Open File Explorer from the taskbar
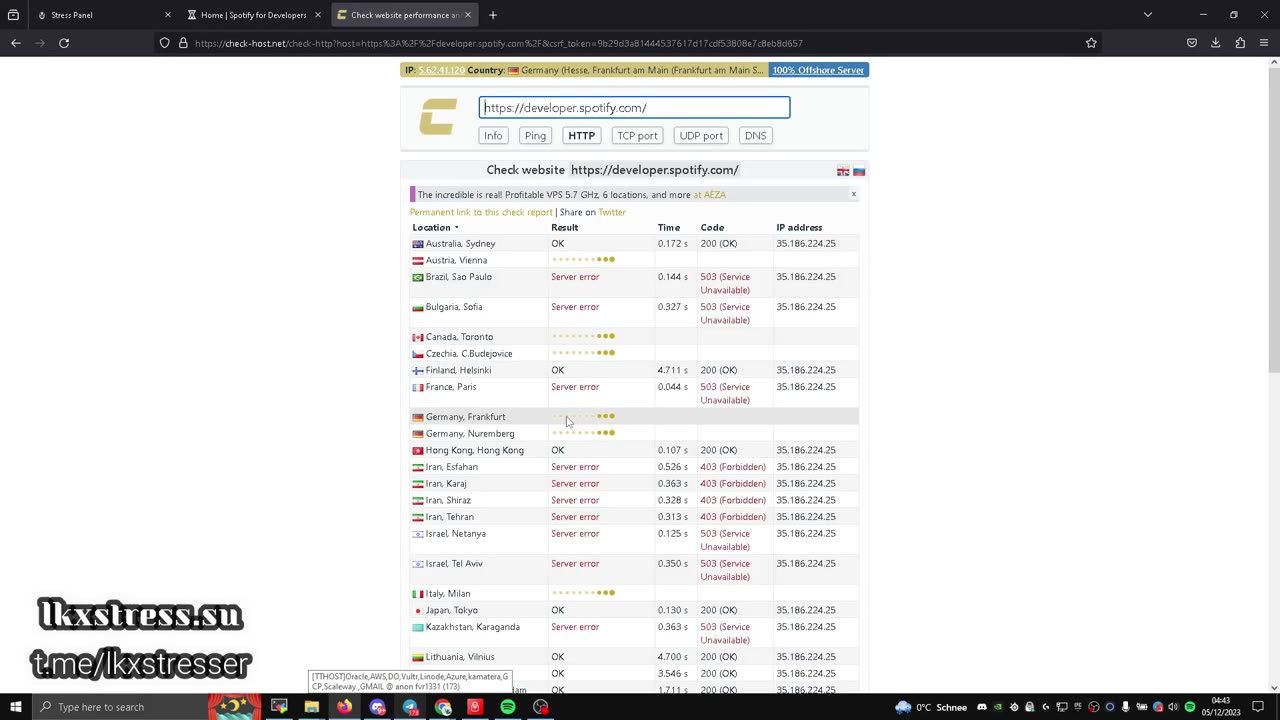This screenshot has width=1280, height=720. [311, 707]
